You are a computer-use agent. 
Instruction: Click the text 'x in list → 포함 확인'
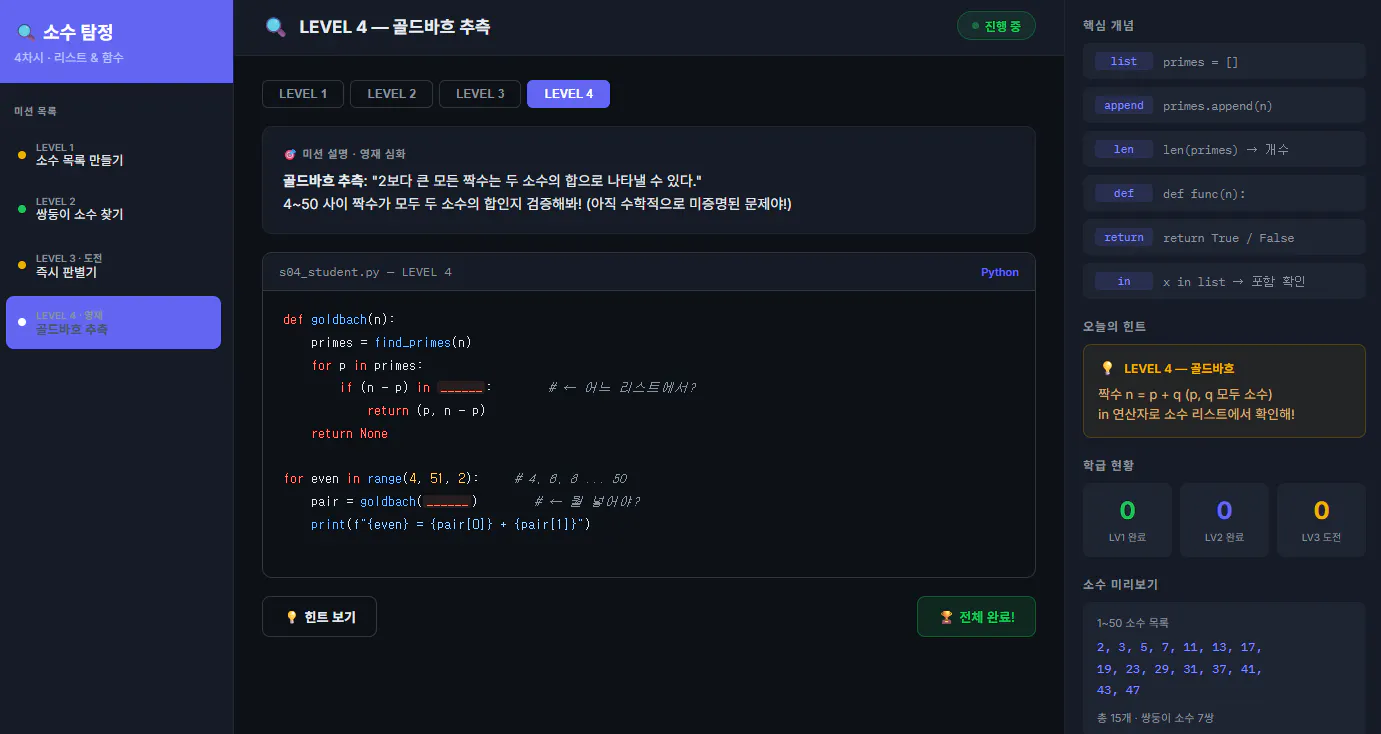(x=1234, y=282)
